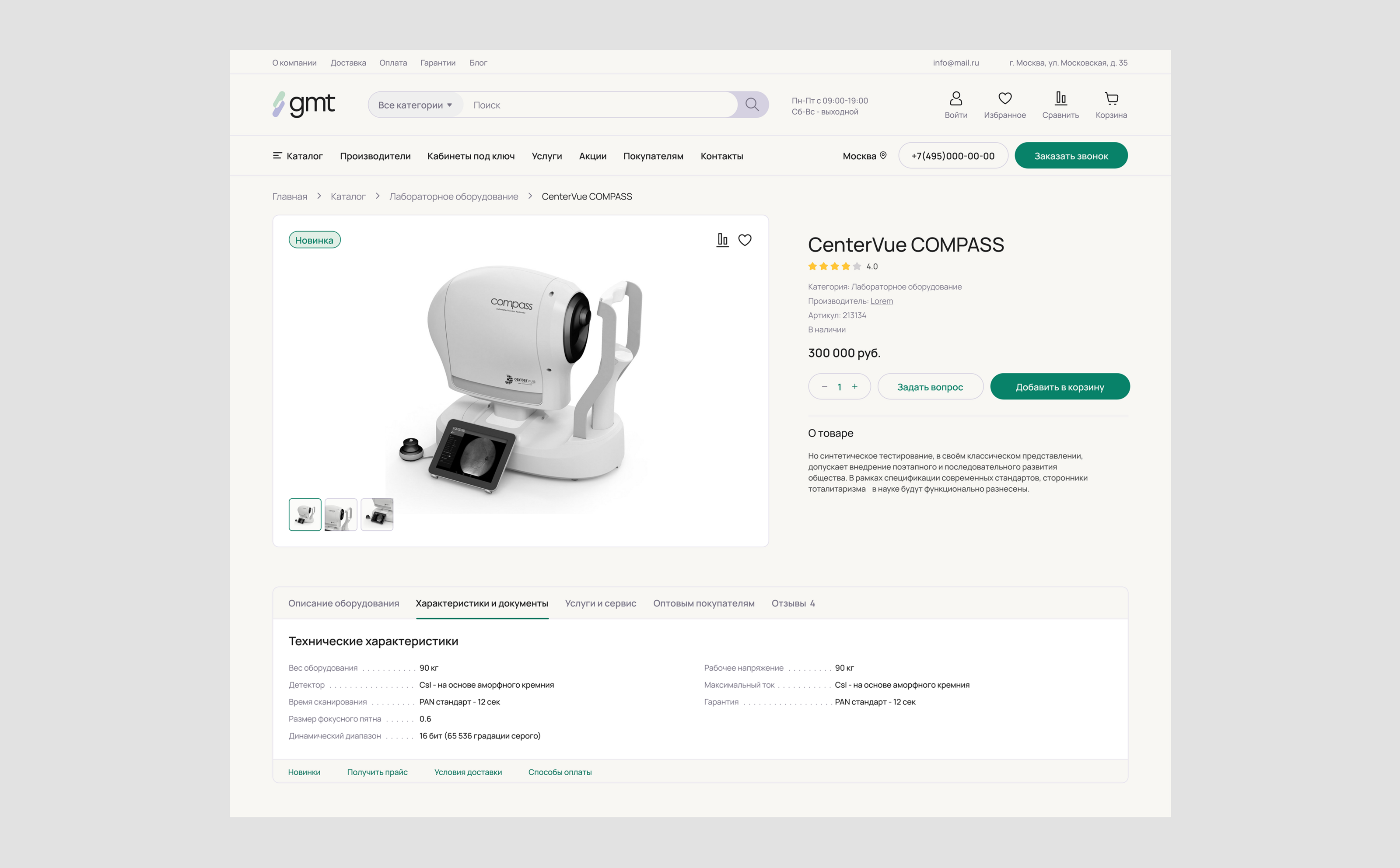Click the gmt logo

(304, 105)
